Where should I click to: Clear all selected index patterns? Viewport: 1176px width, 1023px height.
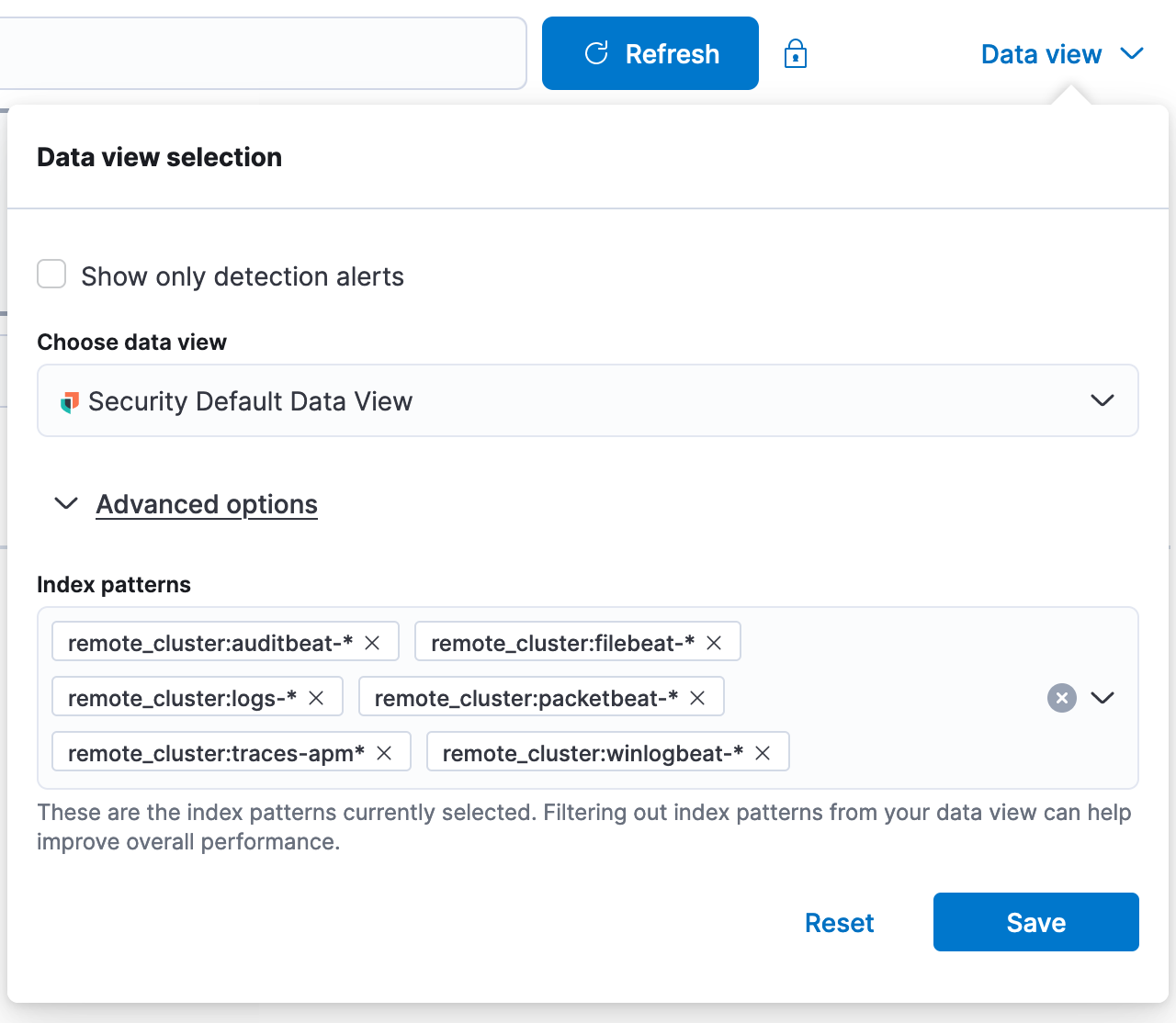[x=1061, y=698]
